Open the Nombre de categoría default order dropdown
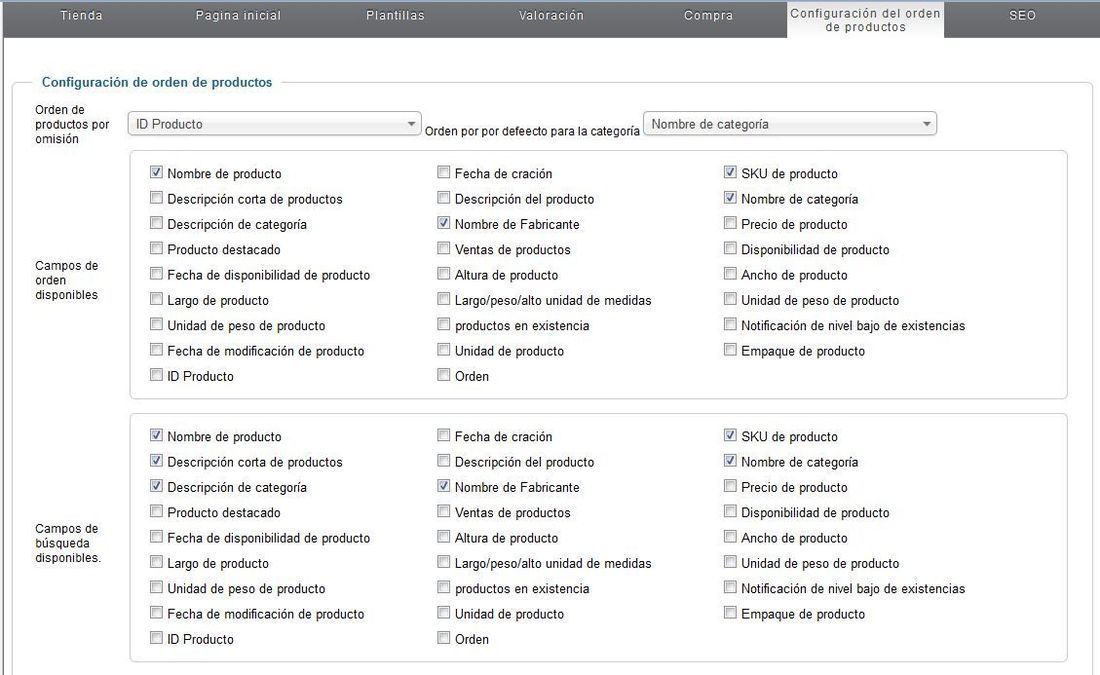 click(790, 123)
